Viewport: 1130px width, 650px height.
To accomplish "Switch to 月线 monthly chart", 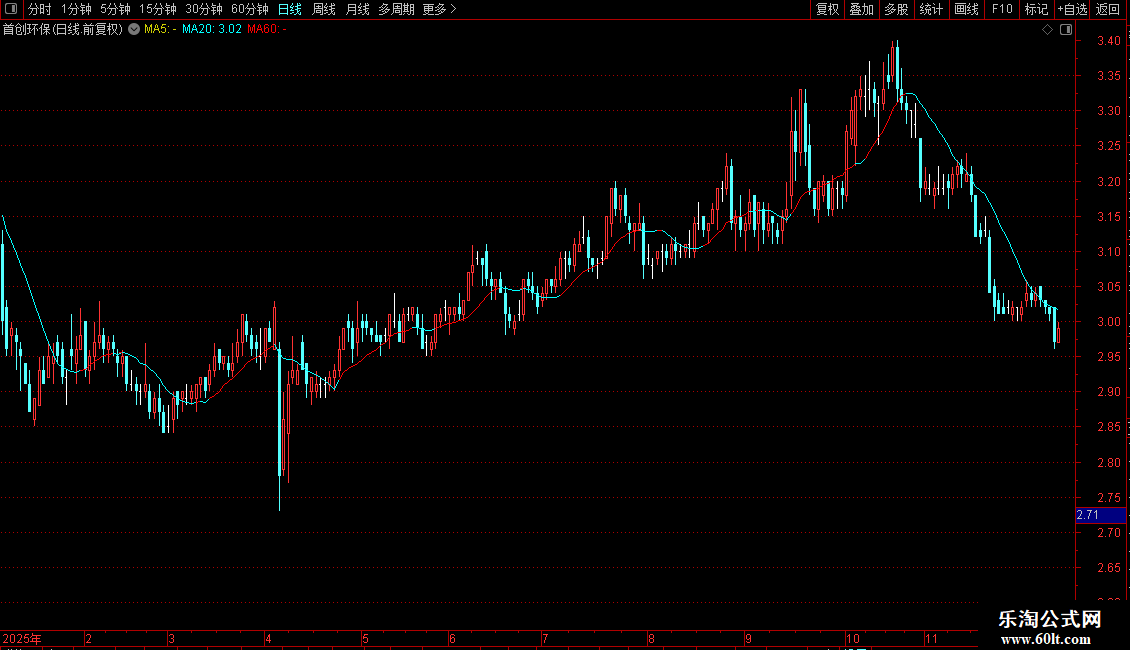I will pos(357,9).
